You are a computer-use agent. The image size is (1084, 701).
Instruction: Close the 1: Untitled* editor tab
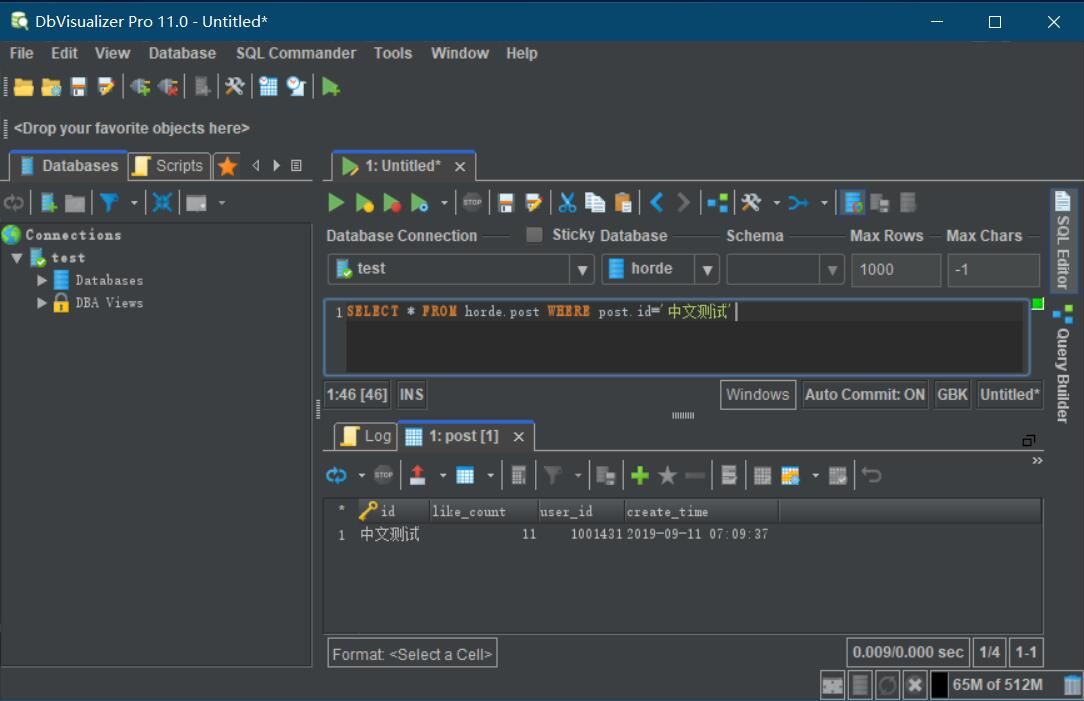tap(460, 167)
